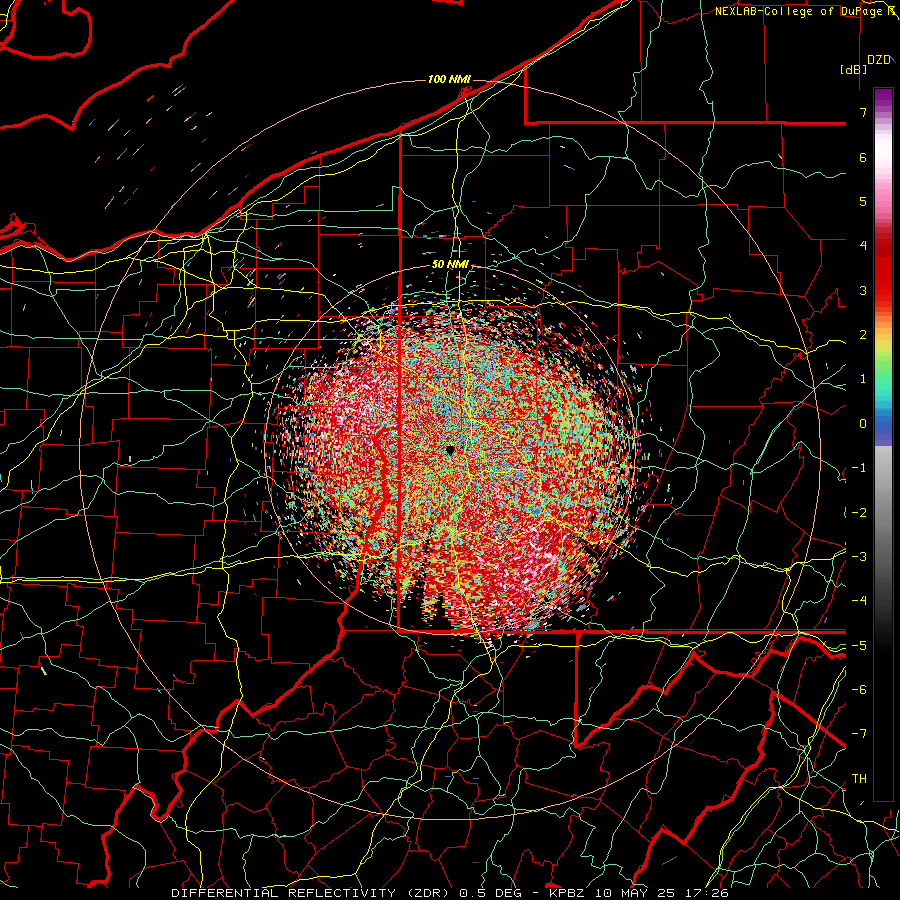900x900 pixels.
Task: Click the '-6' tick on the dB scale
Action: [859, 689]
